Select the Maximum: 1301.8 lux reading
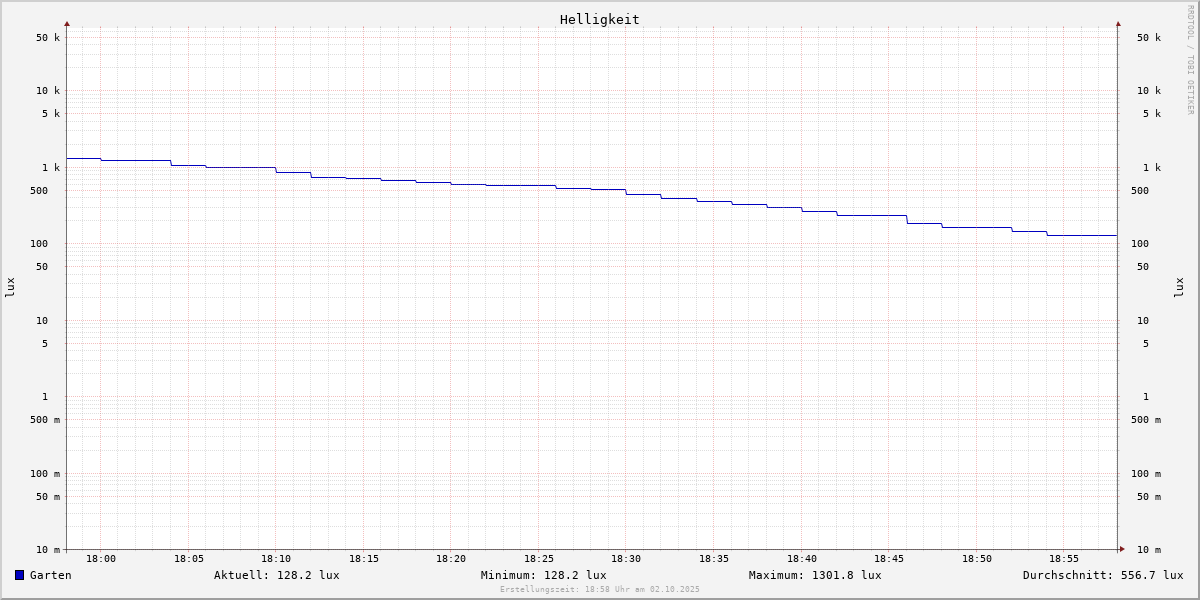Screen dimensions: 1200x600 pos(814,575)
